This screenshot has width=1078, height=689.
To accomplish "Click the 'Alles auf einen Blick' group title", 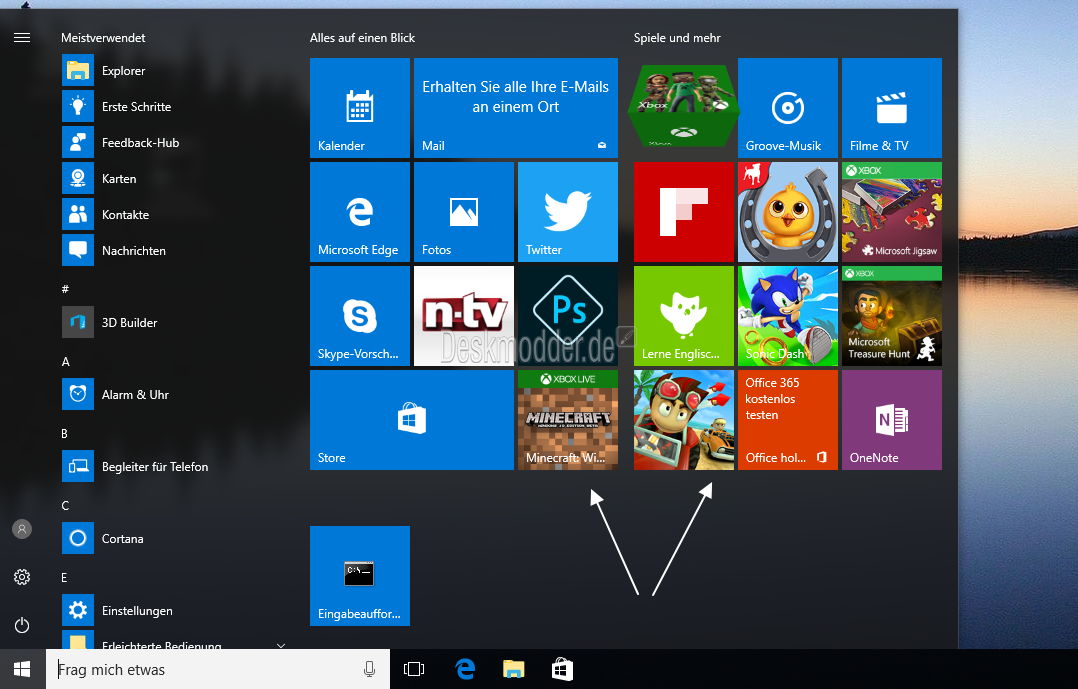I will pos(362,38).
